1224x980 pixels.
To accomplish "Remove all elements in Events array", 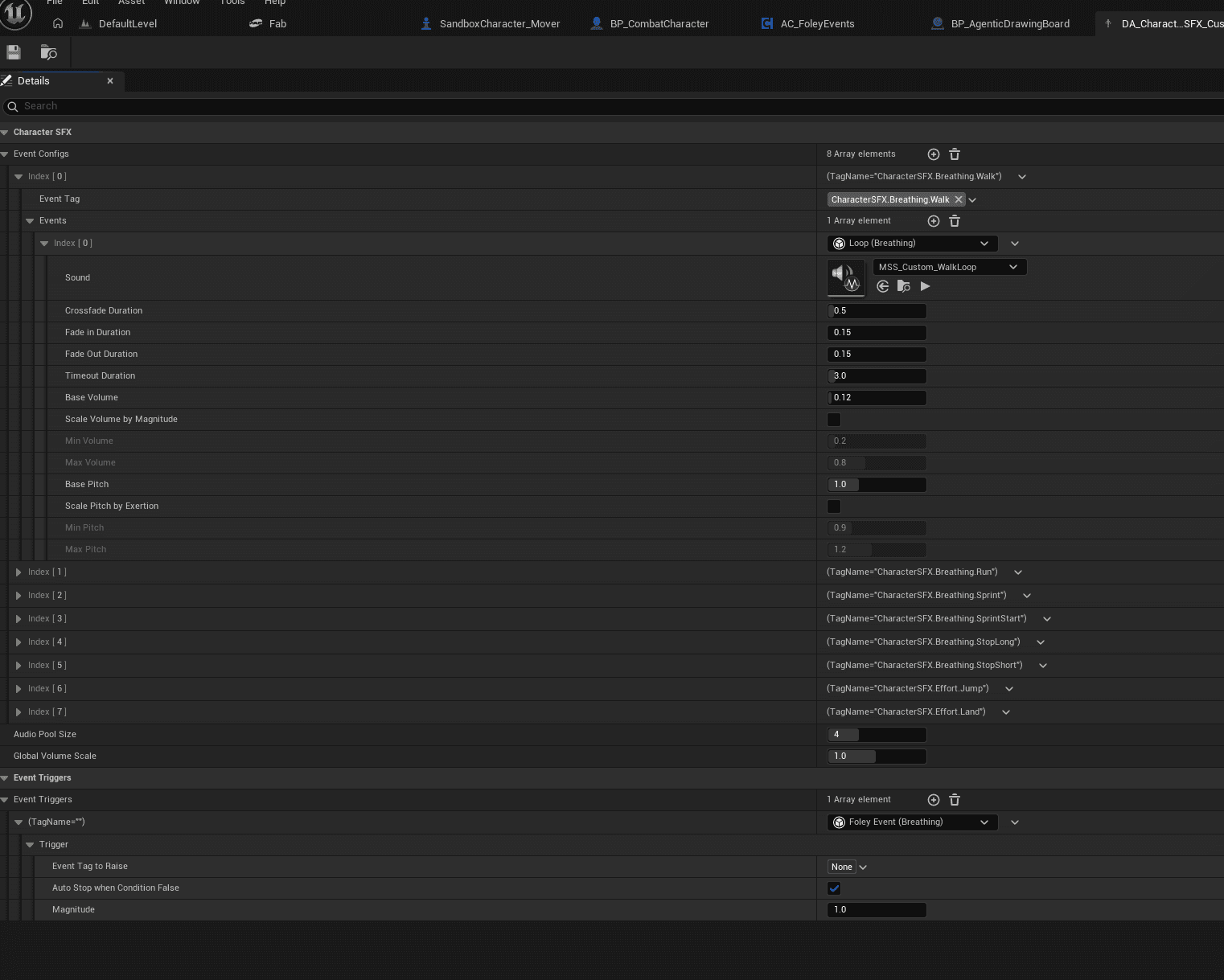I will pyautogui.click(x=955, y=221).
